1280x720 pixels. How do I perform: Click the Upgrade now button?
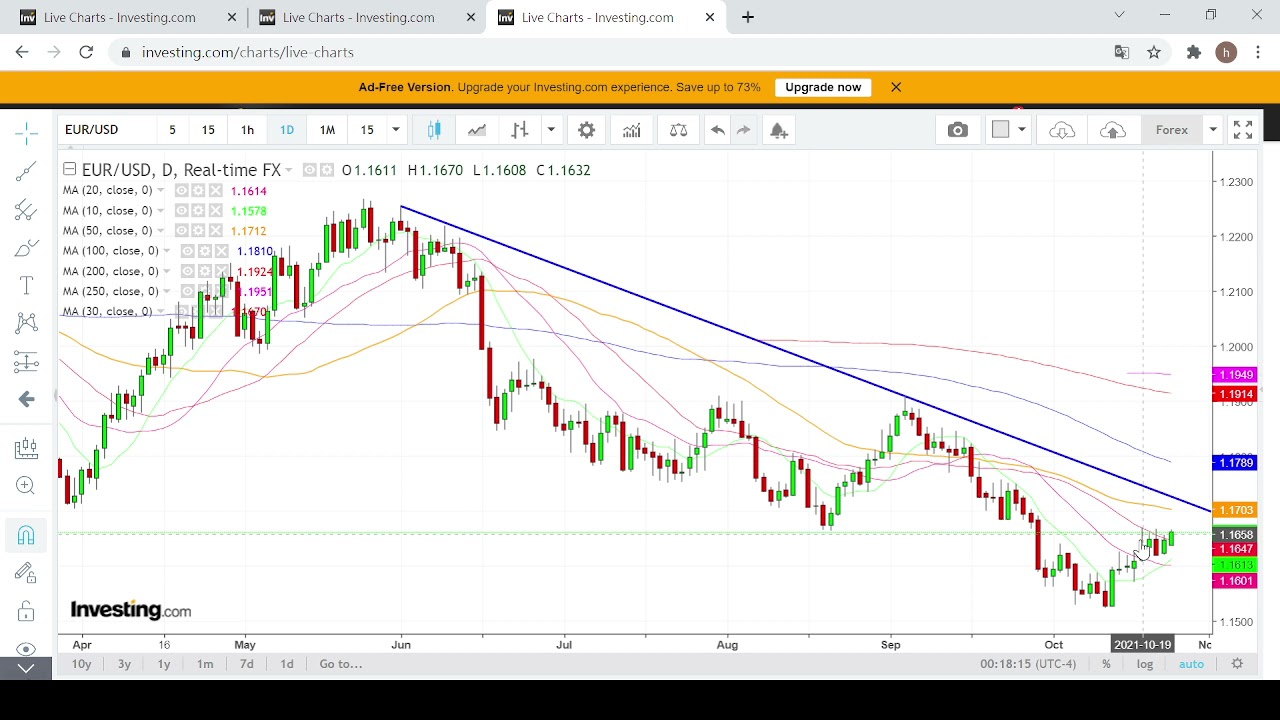pos(822,87)
